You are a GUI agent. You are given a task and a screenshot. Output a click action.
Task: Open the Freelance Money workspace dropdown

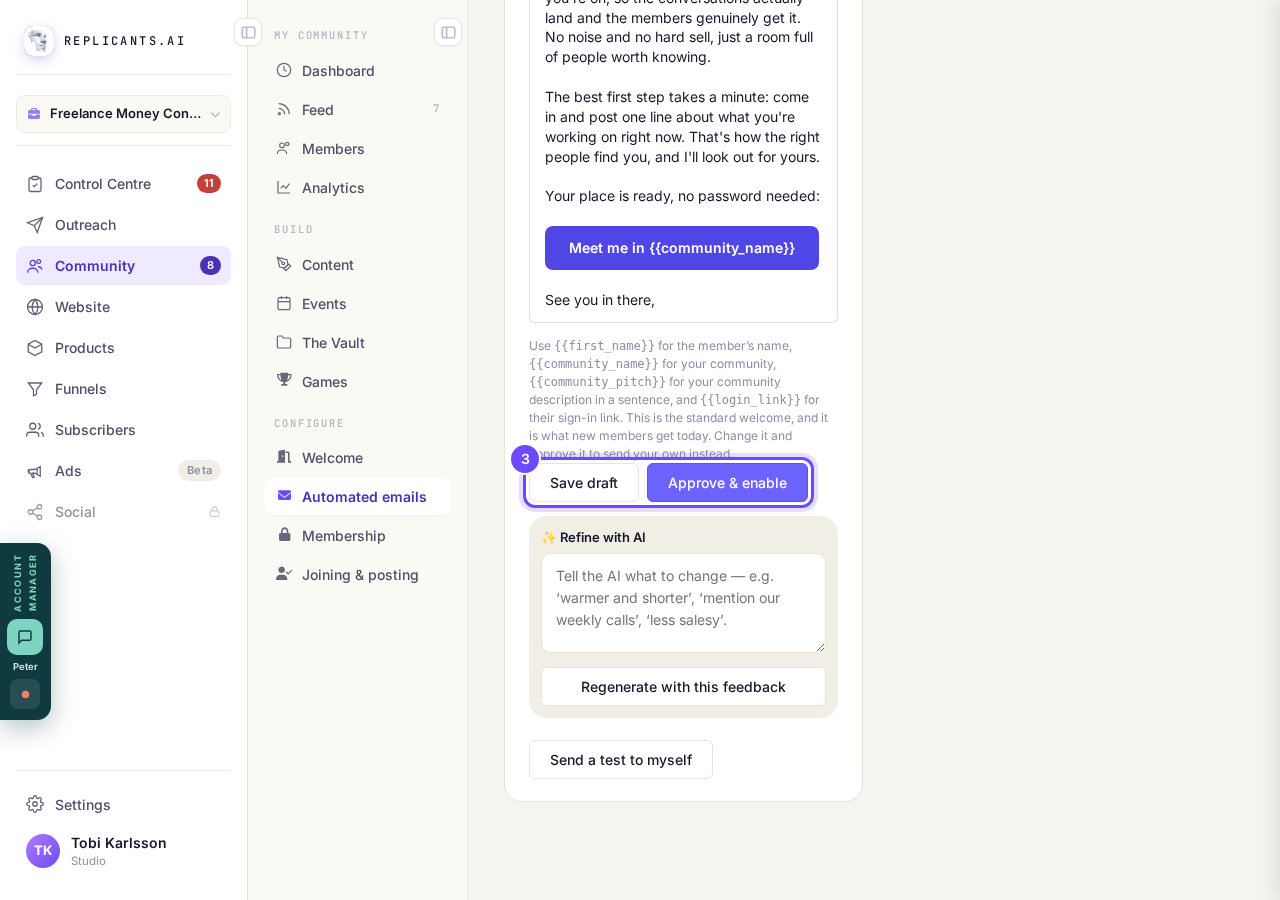coord(123,114)
